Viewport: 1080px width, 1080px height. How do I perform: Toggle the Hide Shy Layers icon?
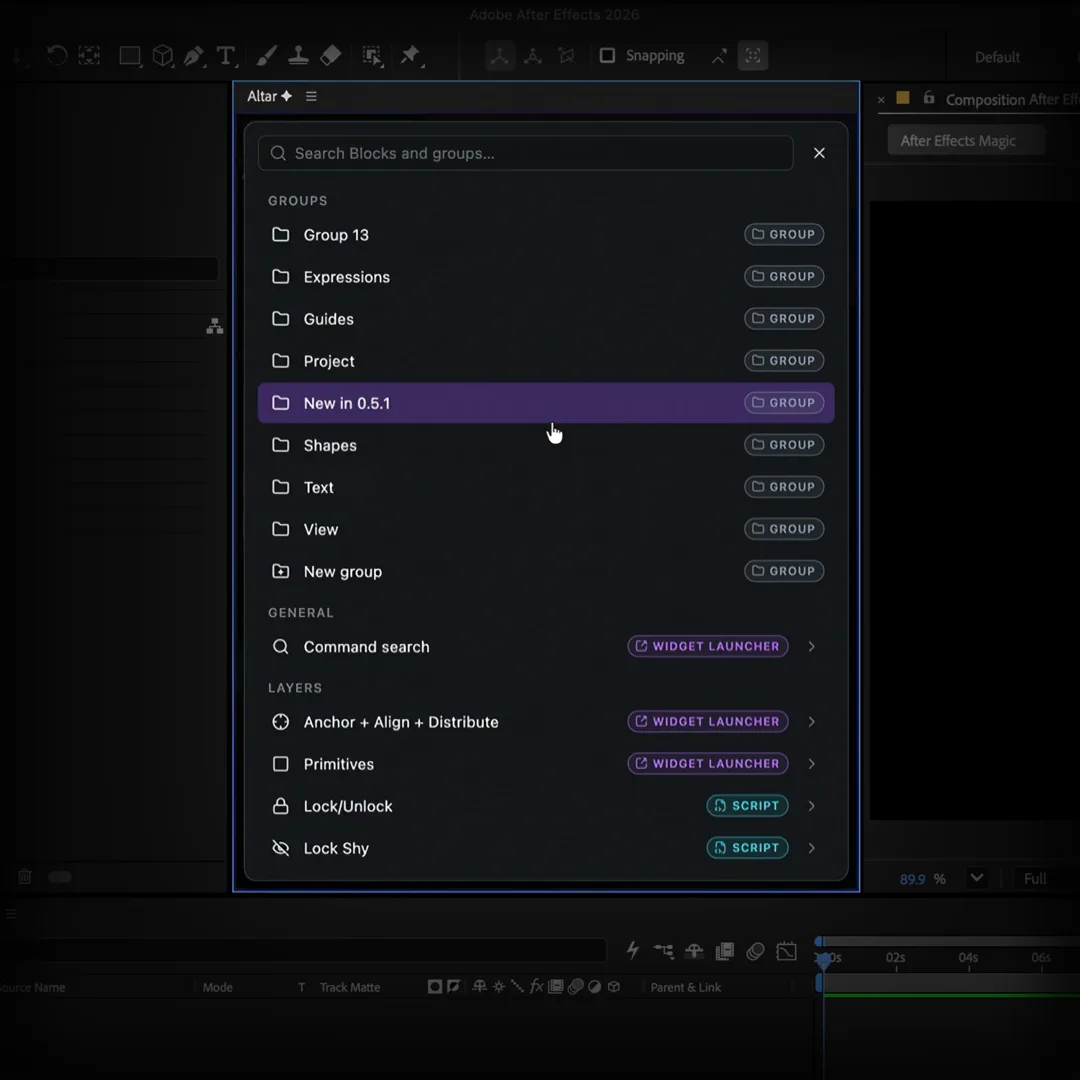[694, 951]
